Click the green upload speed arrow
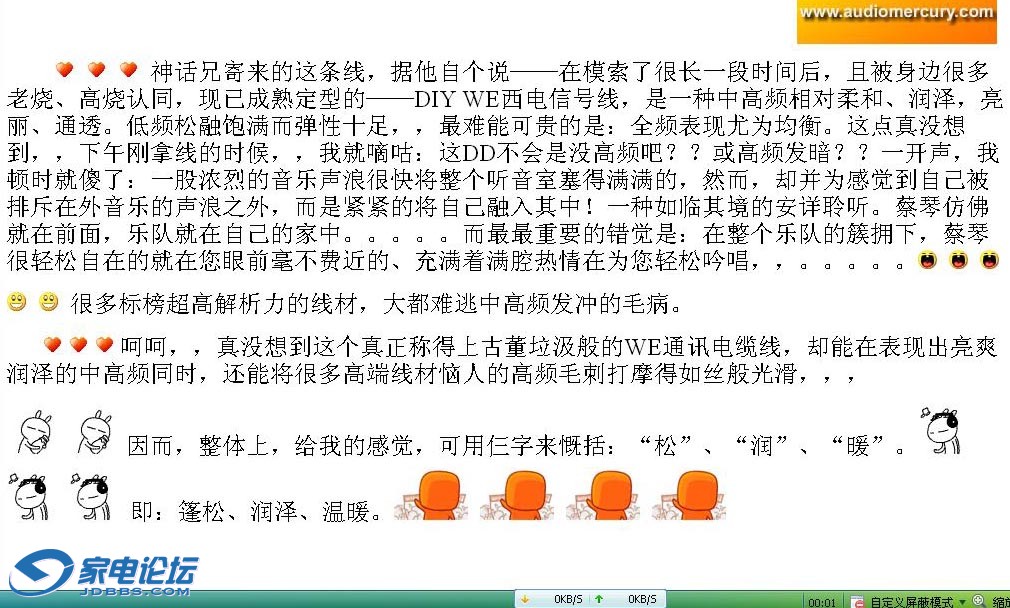The height and width of the screenshot is (608, 1010). [598, 599]
